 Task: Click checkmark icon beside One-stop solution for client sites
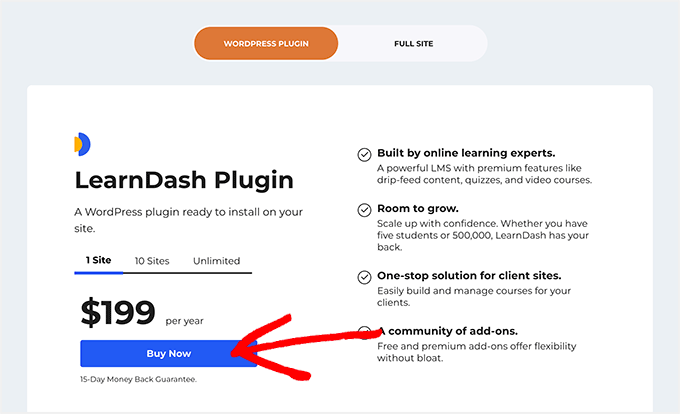(x=364, y=277)
